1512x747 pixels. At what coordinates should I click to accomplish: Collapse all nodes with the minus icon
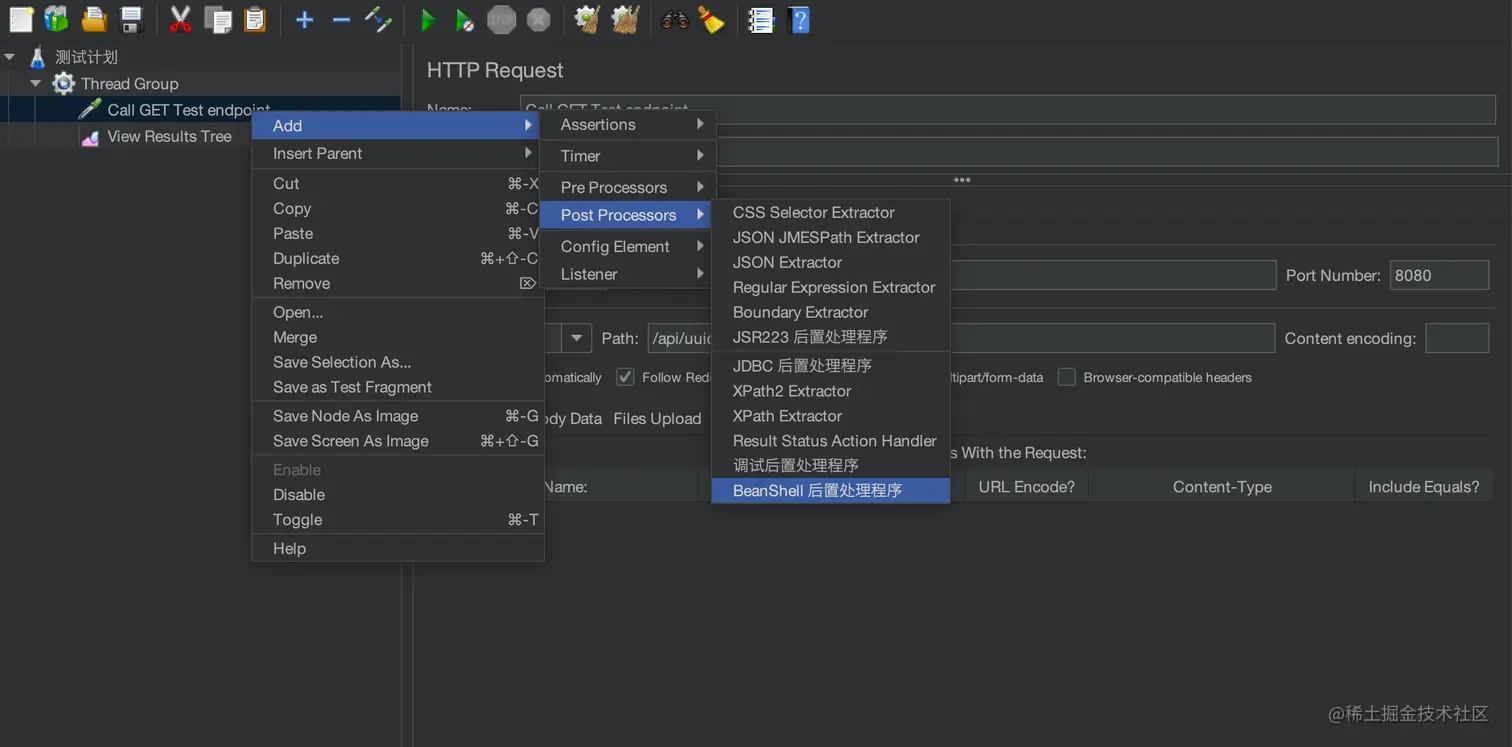click(341, 19)
